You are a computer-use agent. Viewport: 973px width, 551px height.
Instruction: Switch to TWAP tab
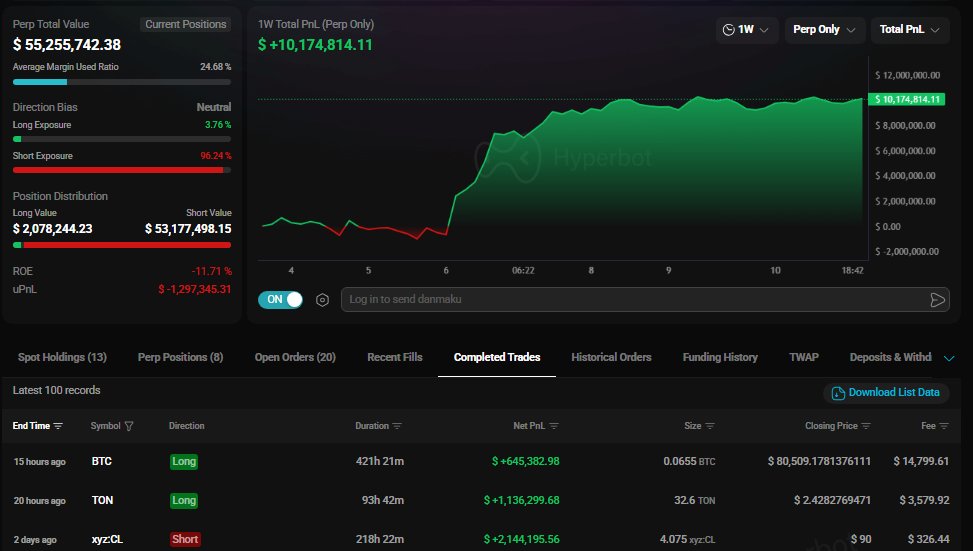[804, 357]
